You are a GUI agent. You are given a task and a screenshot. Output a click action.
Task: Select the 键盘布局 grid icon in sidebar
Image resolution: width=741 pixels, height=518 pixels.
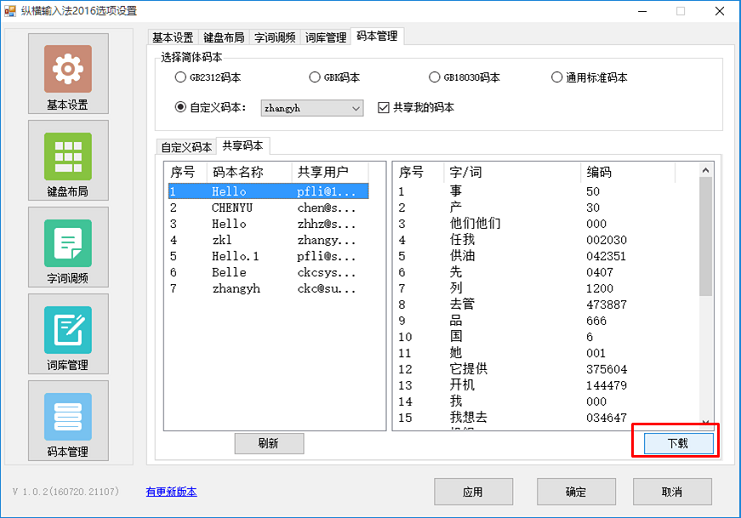point(67,156)
